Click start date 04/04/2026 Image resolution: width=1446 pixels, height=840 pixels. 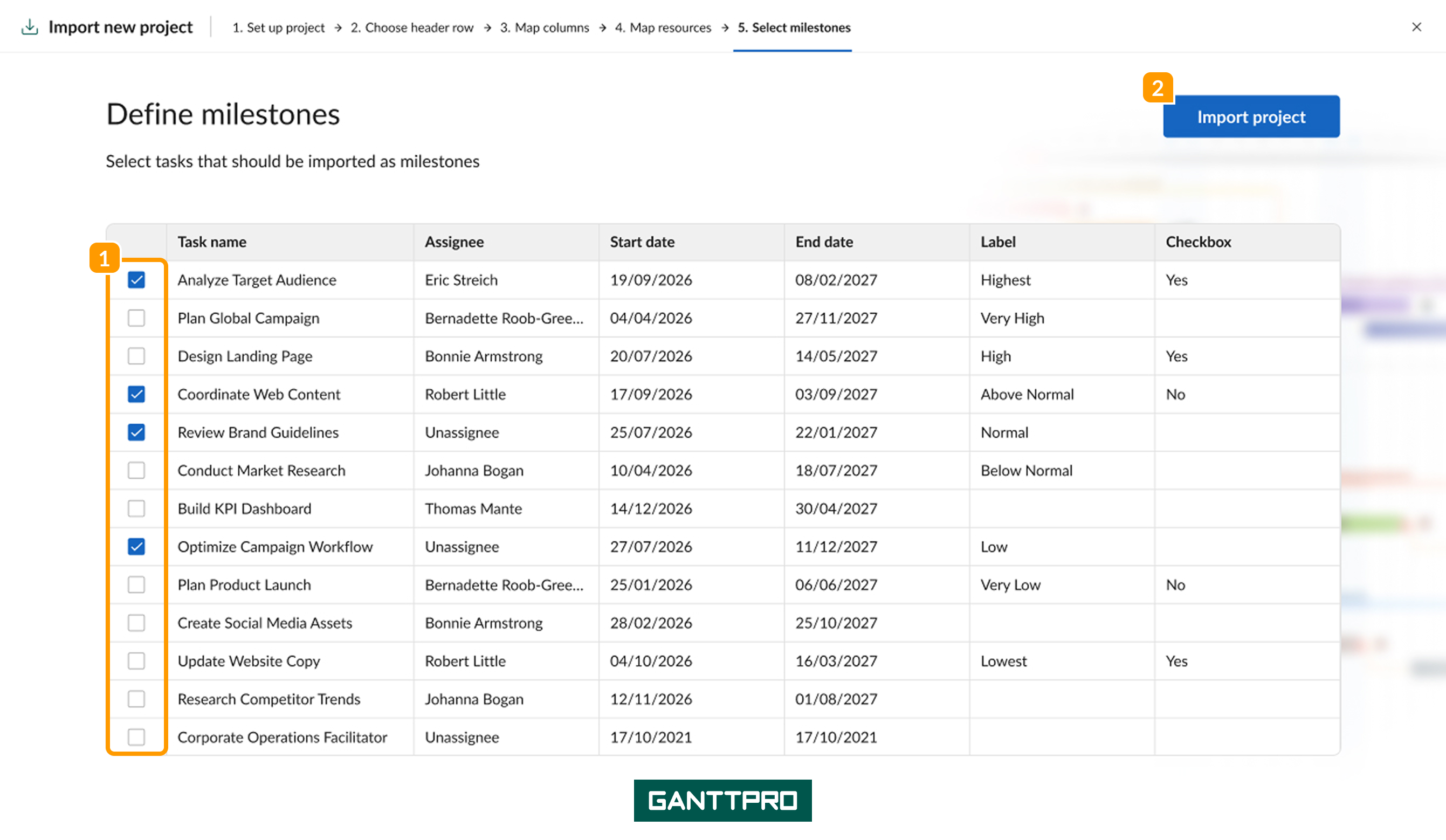pyautogui.click(x=651, y=318)
